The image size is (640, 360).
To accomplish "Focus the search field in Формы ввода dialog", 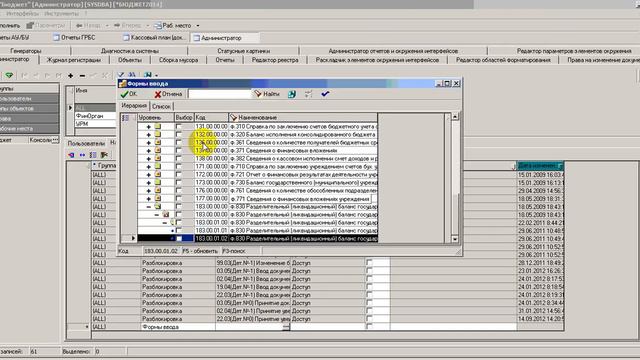I will click(x=220, y=94).
